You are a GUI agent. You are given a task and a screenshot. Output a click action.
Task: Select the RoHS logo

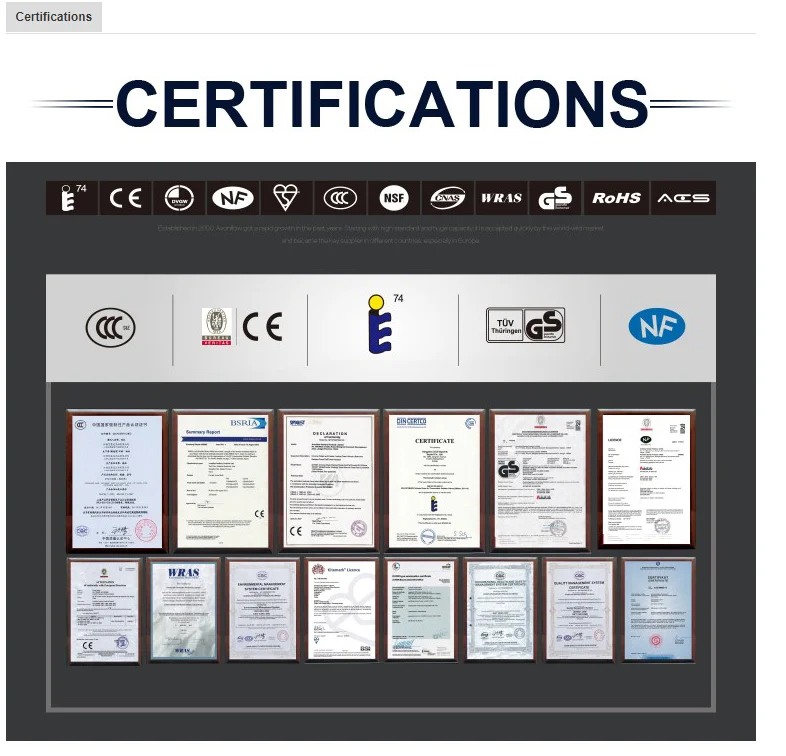(616, 198)
